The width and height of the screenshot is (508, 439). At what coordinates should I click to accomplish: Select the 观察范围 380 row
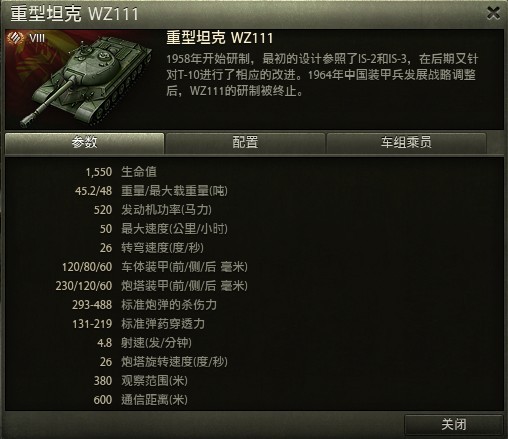tap(140, 381)
